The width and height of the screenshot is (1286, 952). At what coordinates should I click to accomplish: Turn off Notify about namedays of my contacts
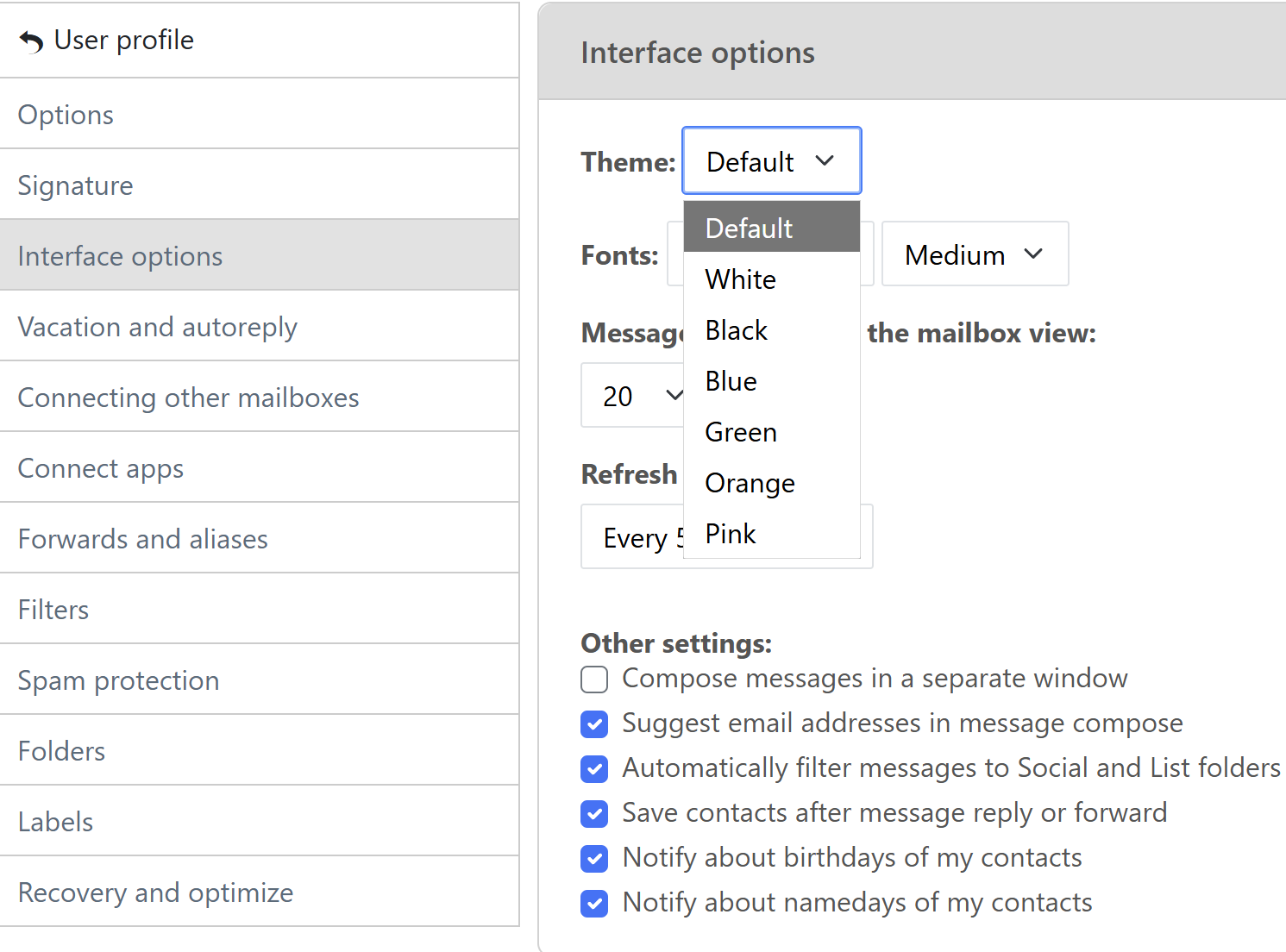594,904
